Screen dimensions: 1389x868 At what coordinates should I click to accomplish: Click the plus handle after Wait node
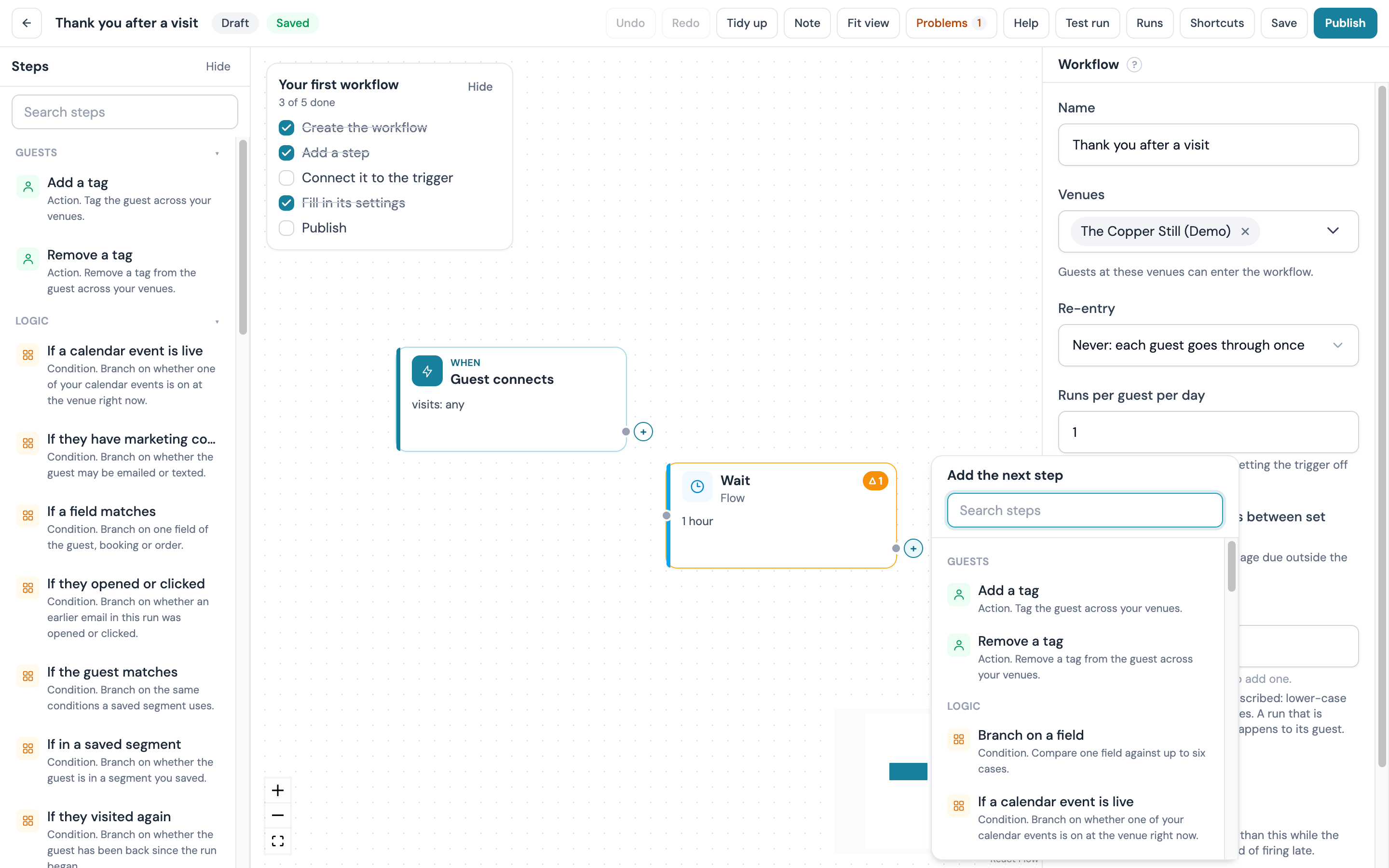point(913,548)
